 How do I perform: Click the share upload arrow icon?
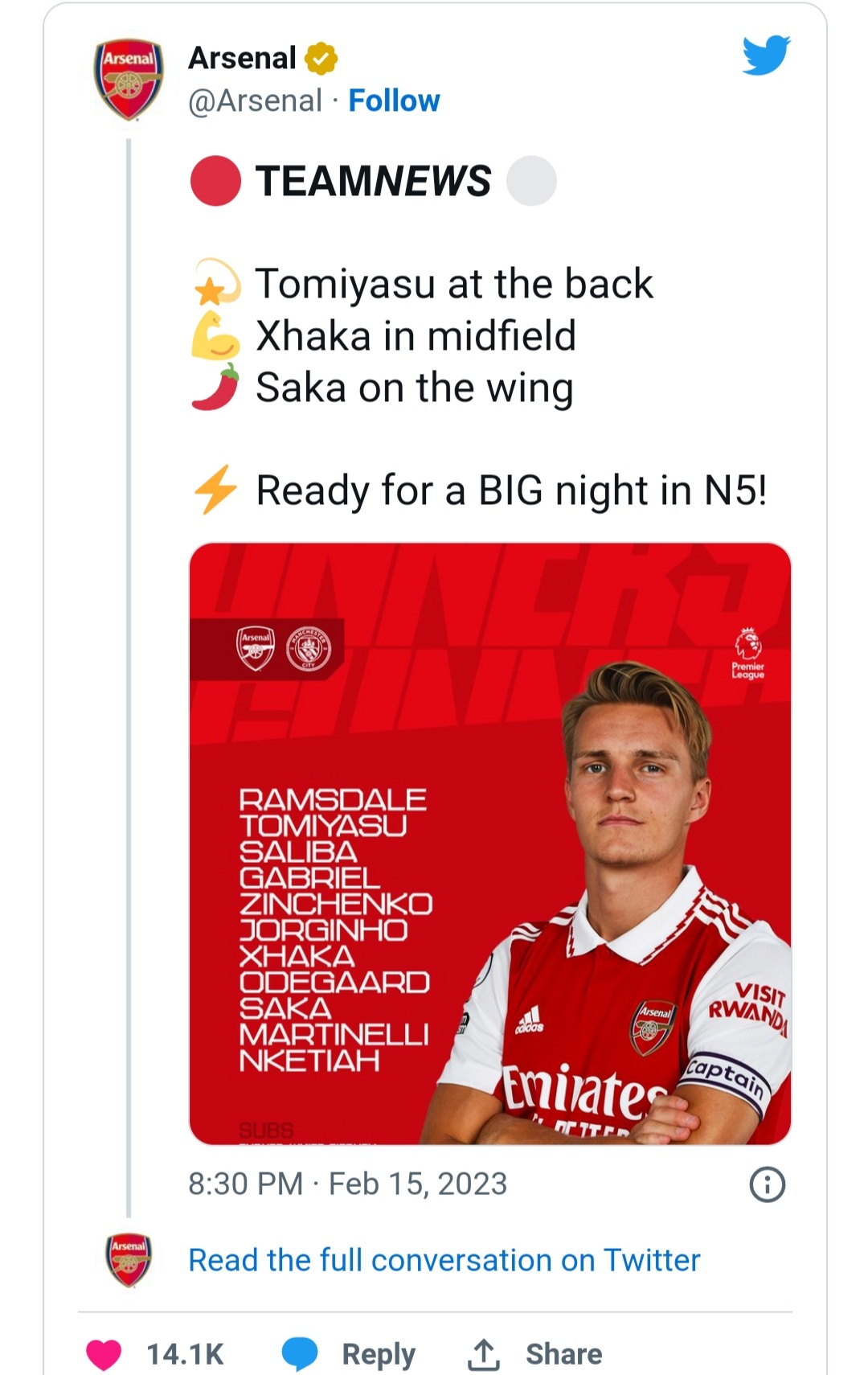[484, 1354]
